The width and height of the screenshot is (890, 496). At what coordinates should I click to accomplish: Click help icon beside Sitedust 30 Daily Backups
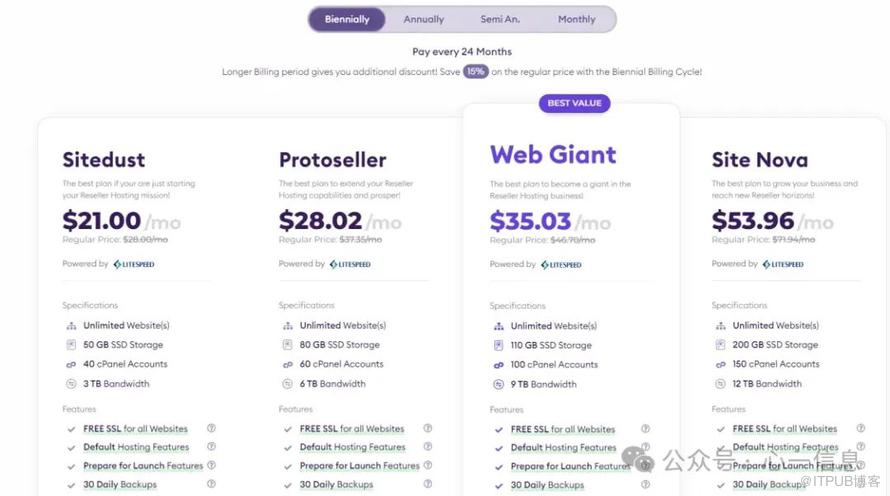pyautogui.click(x=211, y=485)
